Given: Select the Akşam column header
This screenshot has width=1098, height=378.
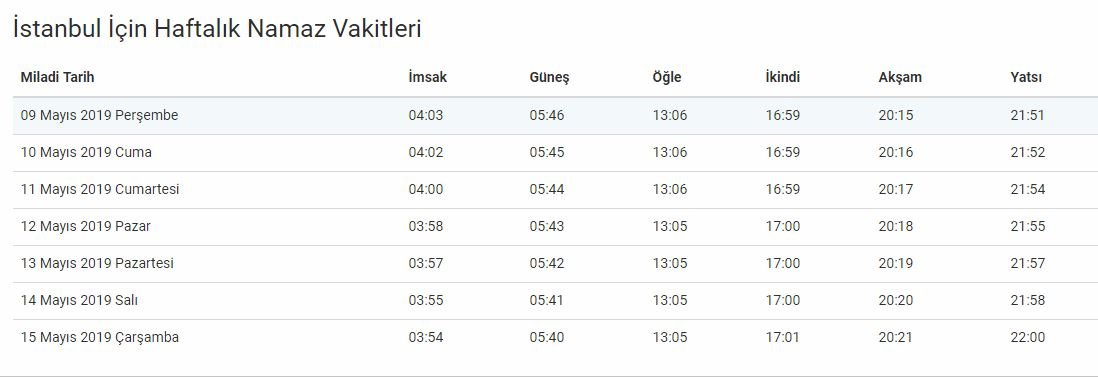Looking at the screenshot, I should (x=900, y=78).
